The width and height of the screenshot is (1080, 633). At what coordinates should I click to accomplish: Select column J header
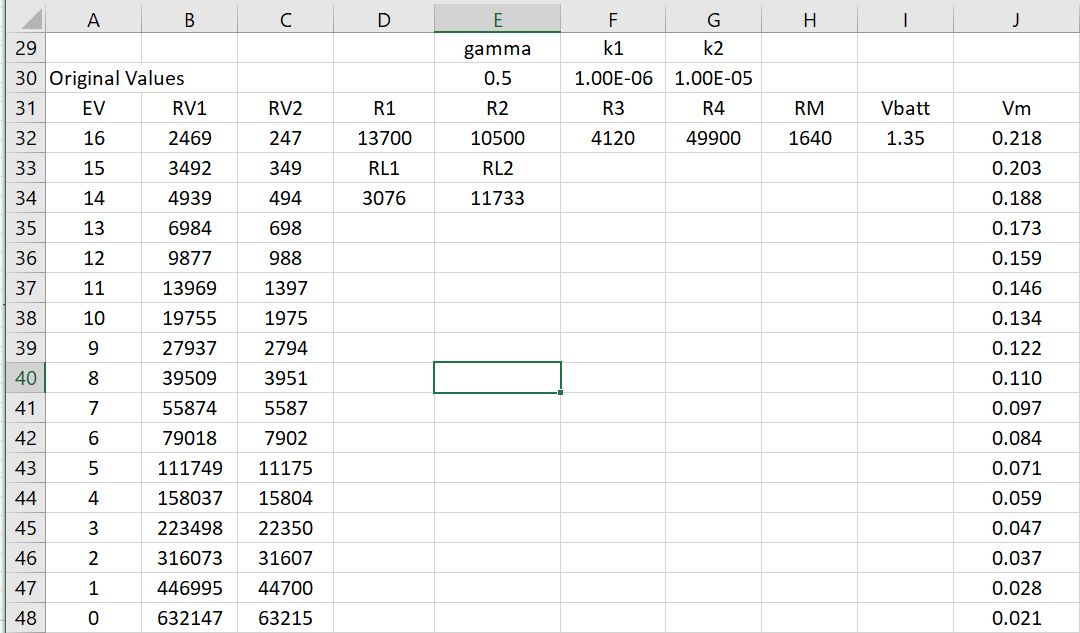point(1017,20)
